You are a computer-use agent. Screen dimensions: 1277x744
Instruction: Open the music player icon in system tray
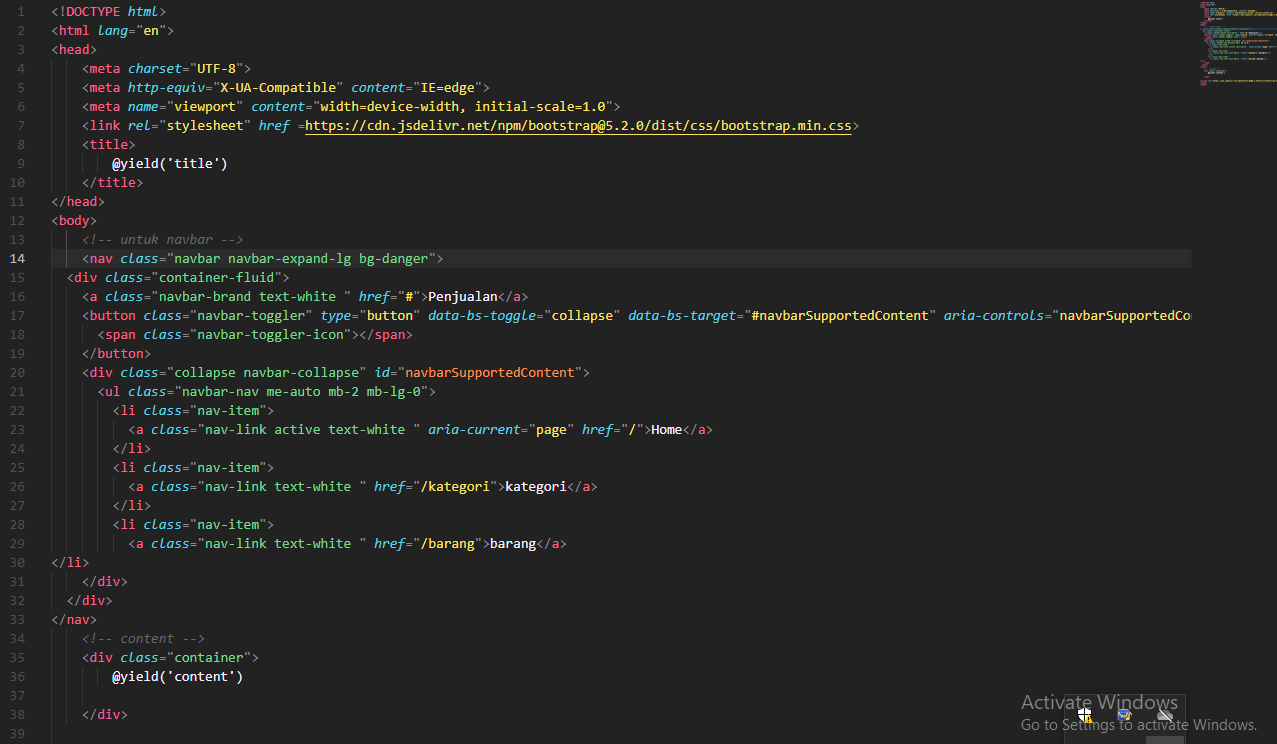(1124, 715)
